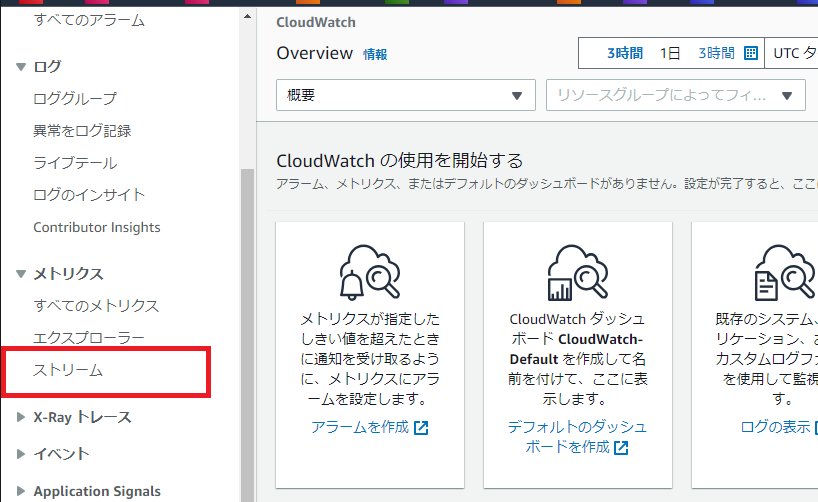Click the alarm bell cloud icon
The width and height of the screenshot is (818, 502).
tap(370, 272)
